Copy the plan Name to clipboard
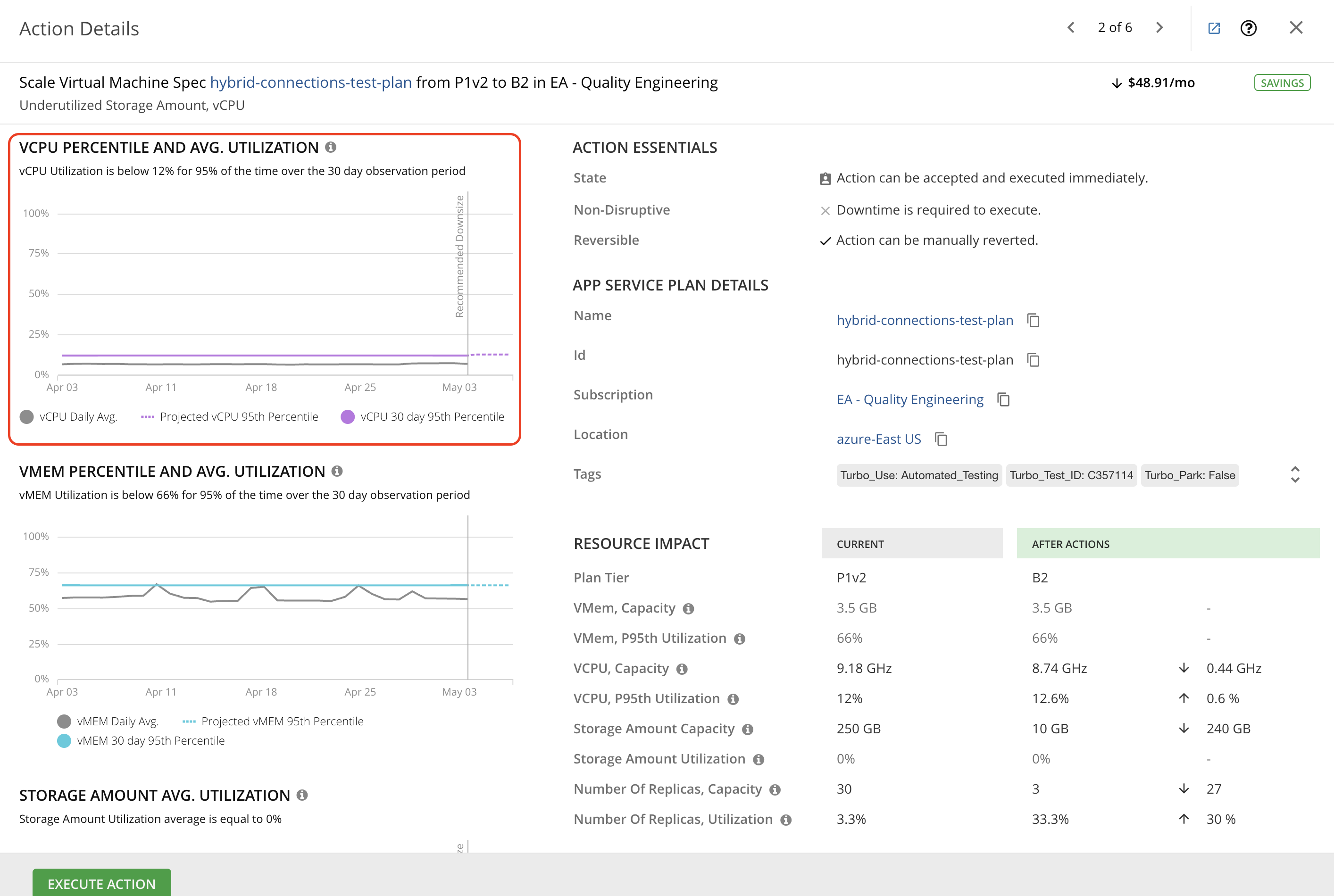1334x896 pixels. 1033,321
